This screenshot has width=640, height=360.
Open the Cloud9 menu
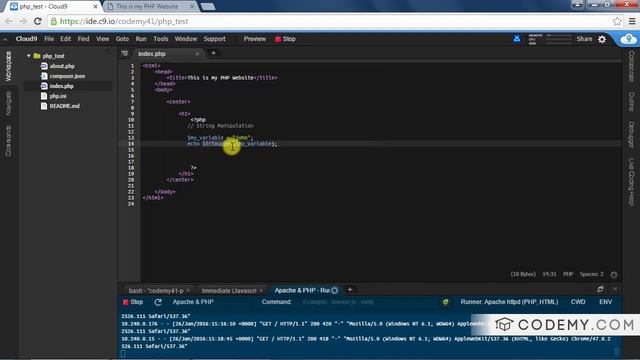pos(26,39)
